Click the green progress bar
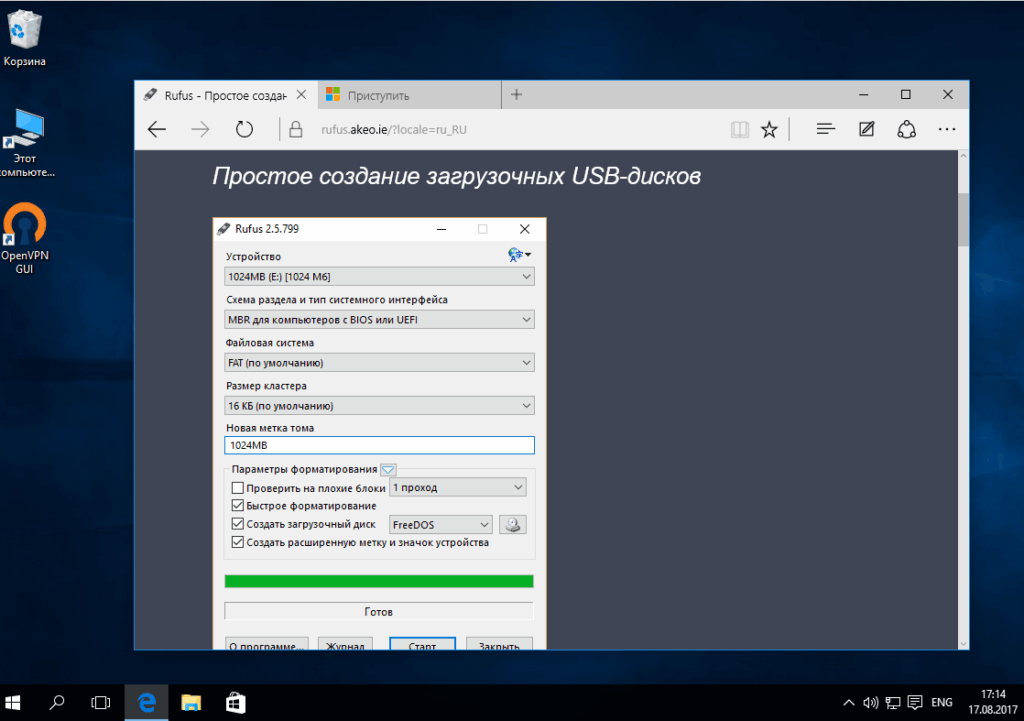 tap(379, 581)
